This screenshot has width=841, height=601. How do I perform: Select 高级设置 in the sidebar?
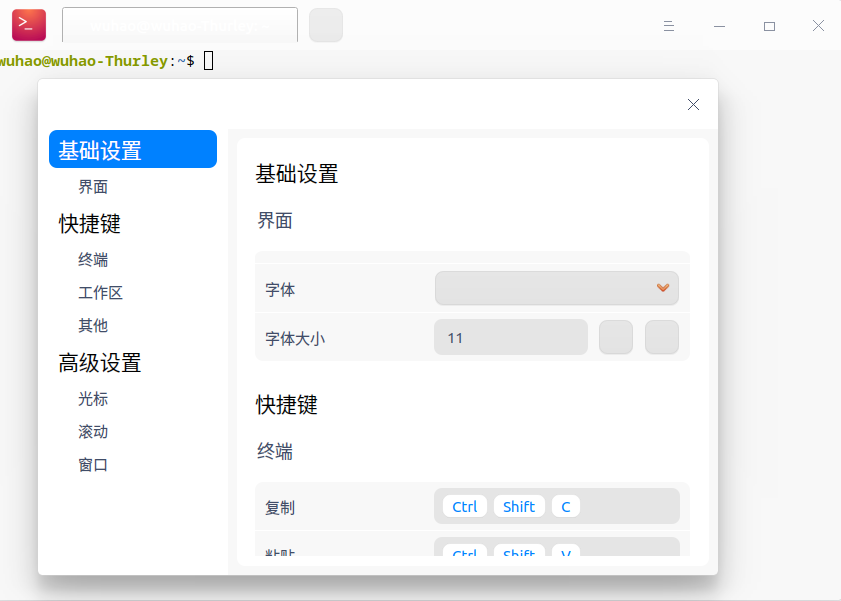[x=100, y=363]
